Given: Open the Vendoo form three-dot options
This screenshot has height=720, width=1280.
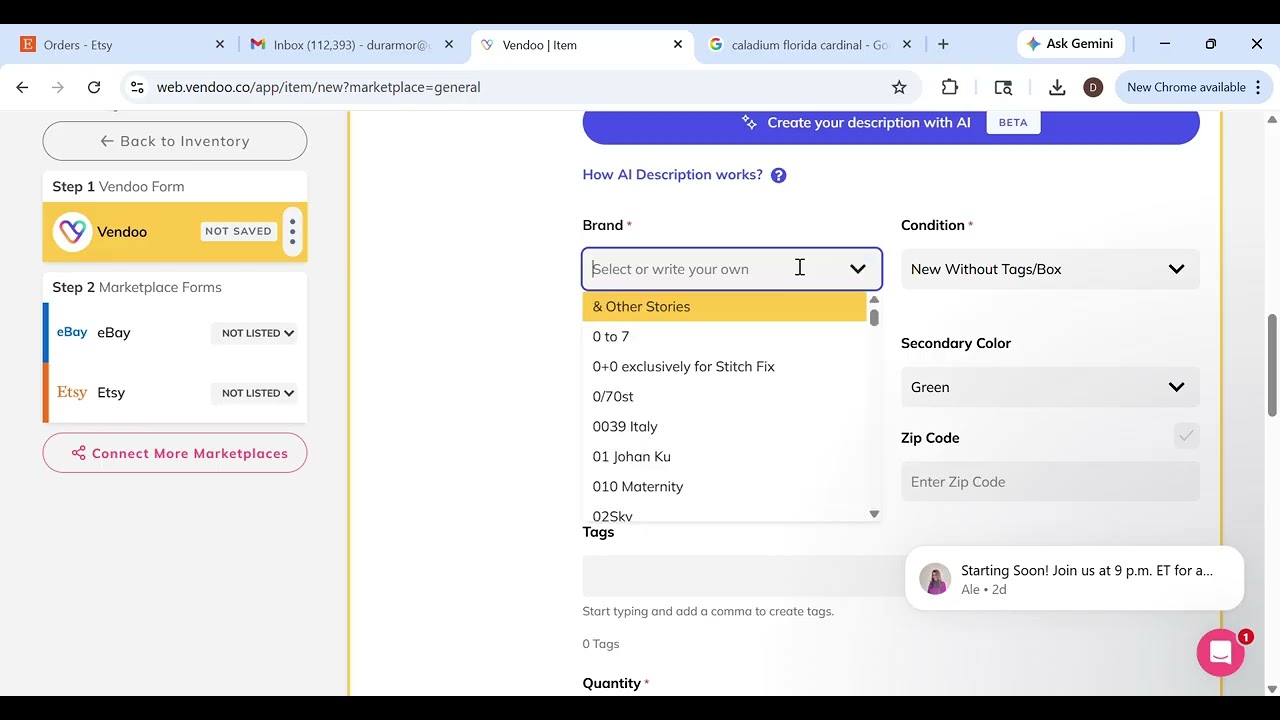Looking at the screenshot, I should point(292,231).
